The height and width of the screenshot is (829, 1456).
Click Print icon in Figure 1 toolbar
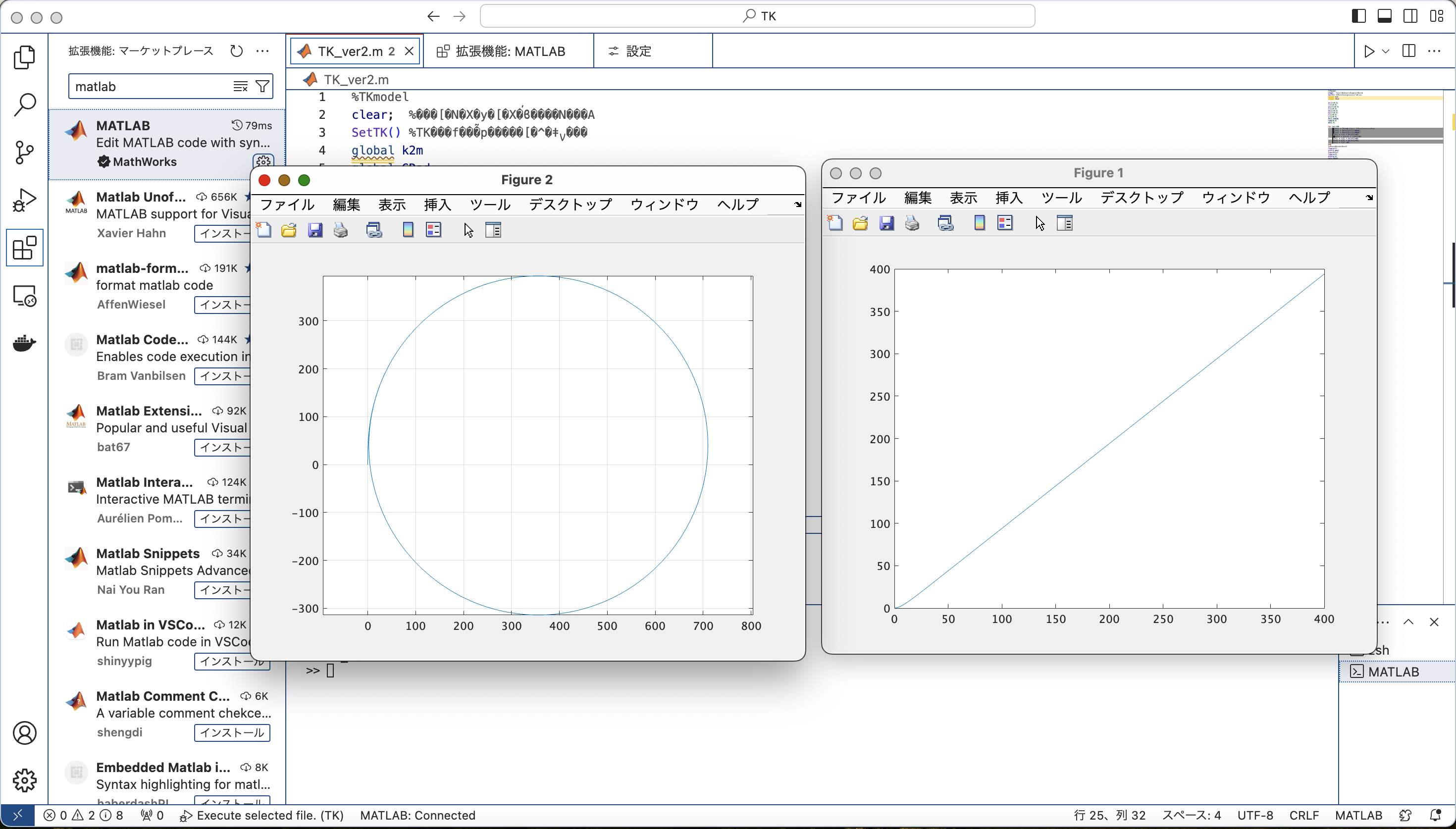pos(912,223)
